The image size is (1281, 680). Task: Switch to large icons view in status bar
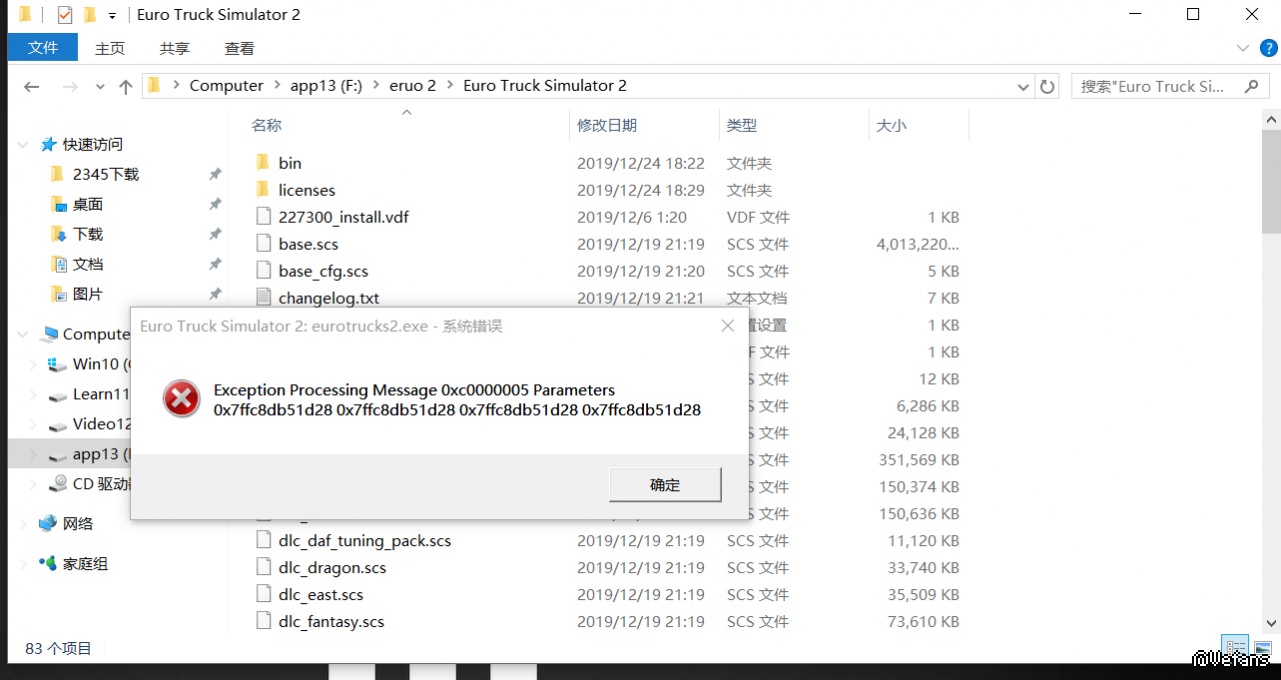tap(1261, 648)
